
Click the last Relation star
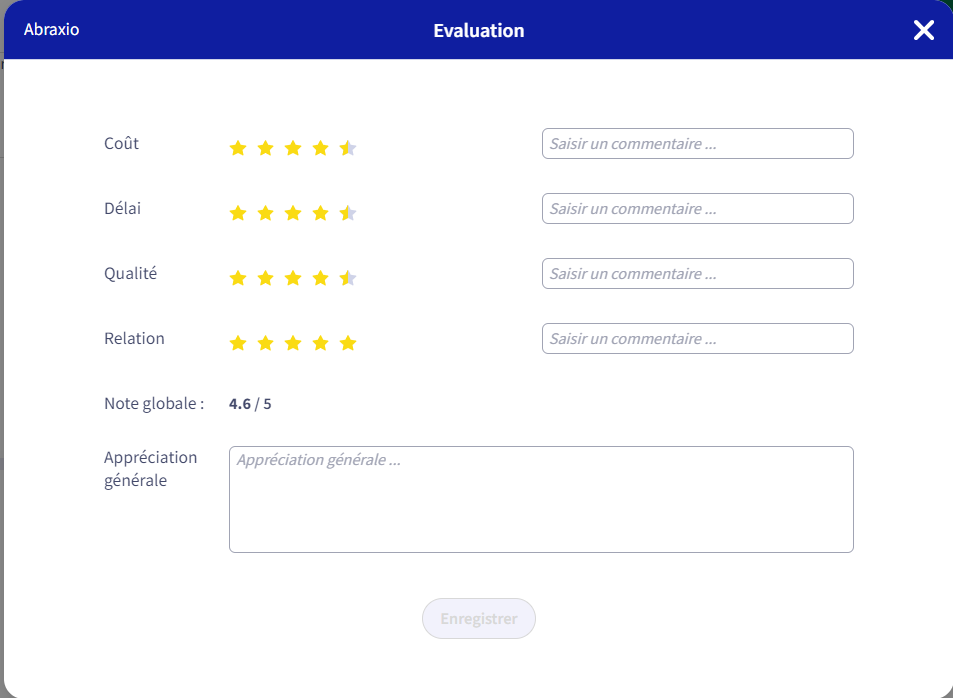click(x=348, y=343)
